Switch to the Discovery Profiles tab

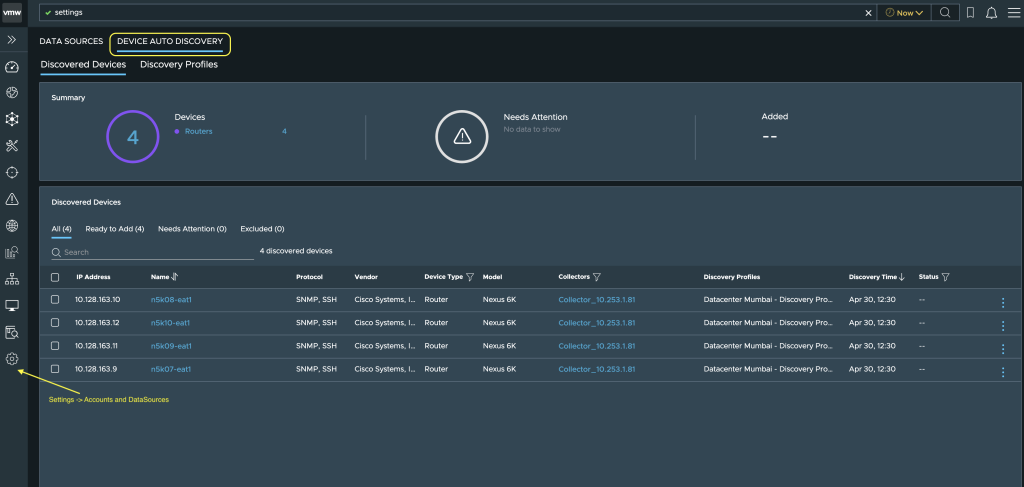point(179,65)
